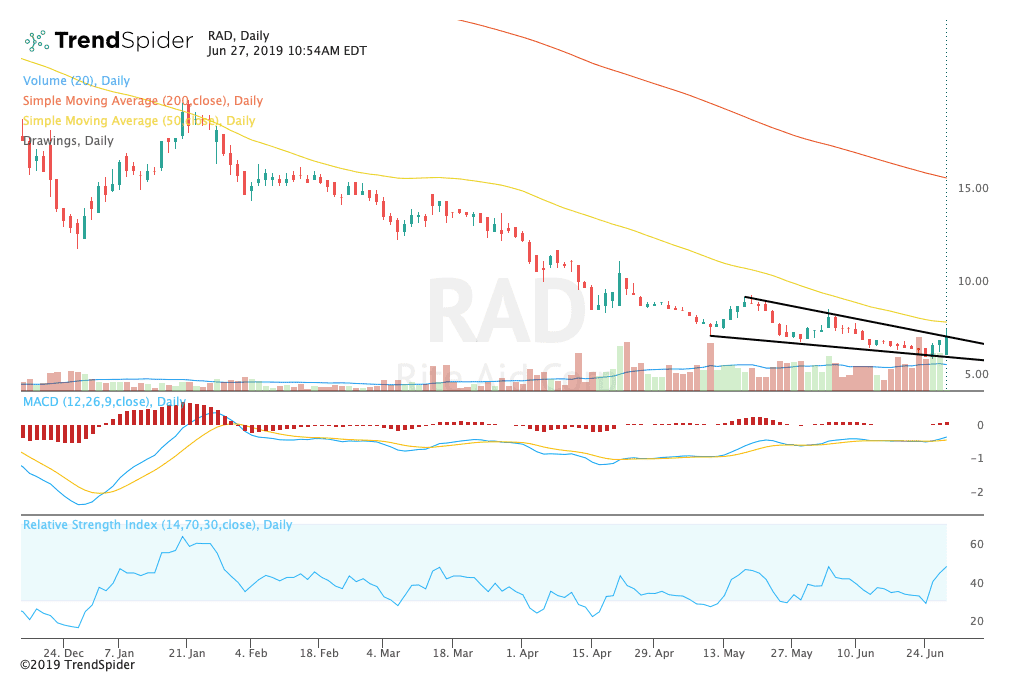The height and width of the screenshot is (684, 1014).
Task: Click the '27. May' date axis label
Action: [792, 653]
